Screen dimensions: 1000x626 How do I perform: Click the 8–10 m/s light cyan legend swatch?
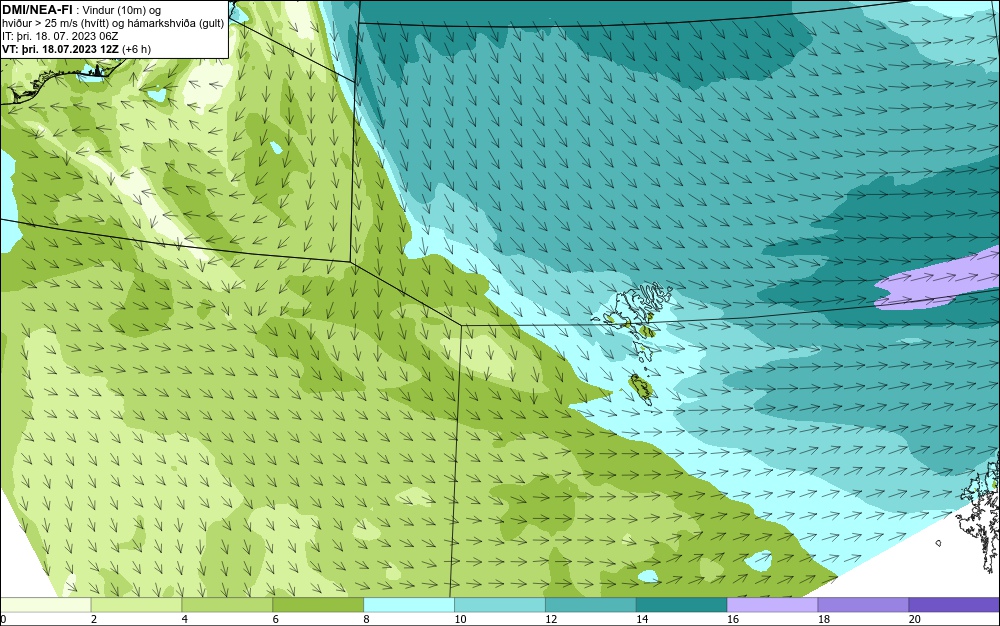click(x=409, y=604)
